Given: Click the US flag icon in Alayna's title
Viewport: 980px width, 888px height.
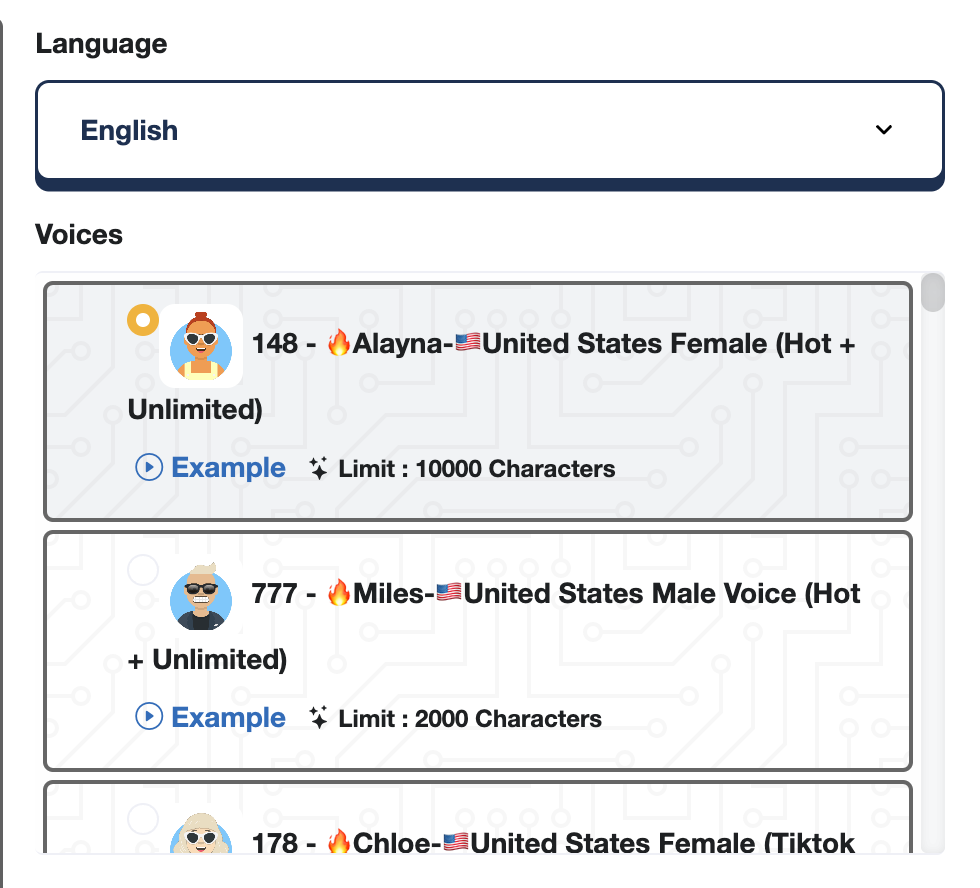Looking at the screenshot, I should click(x=467, y=344).
